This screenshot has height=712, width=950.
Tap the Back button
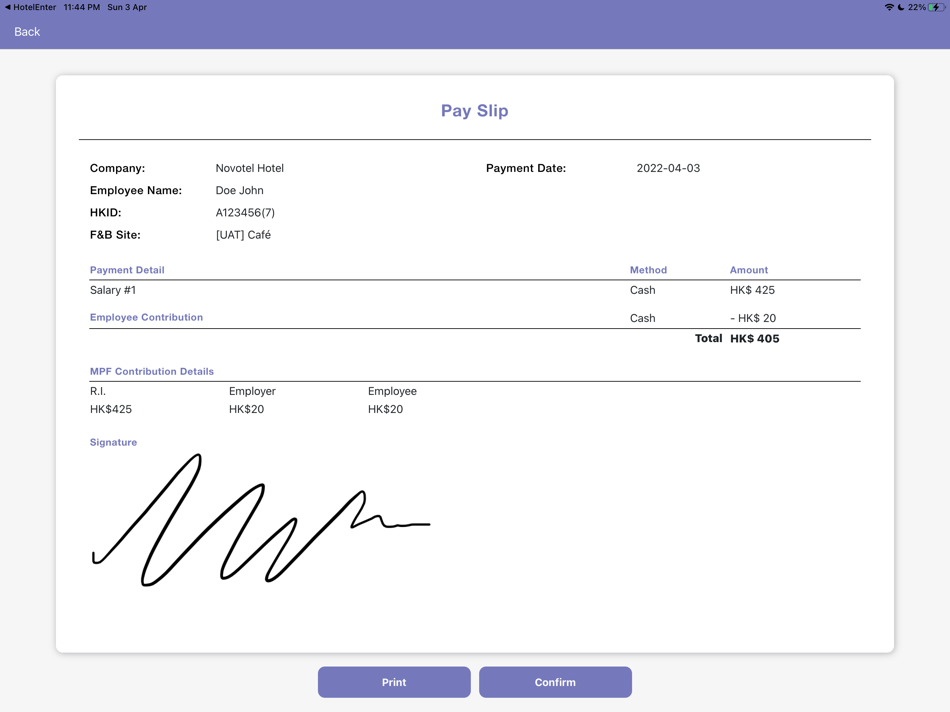tap(27, 32)
